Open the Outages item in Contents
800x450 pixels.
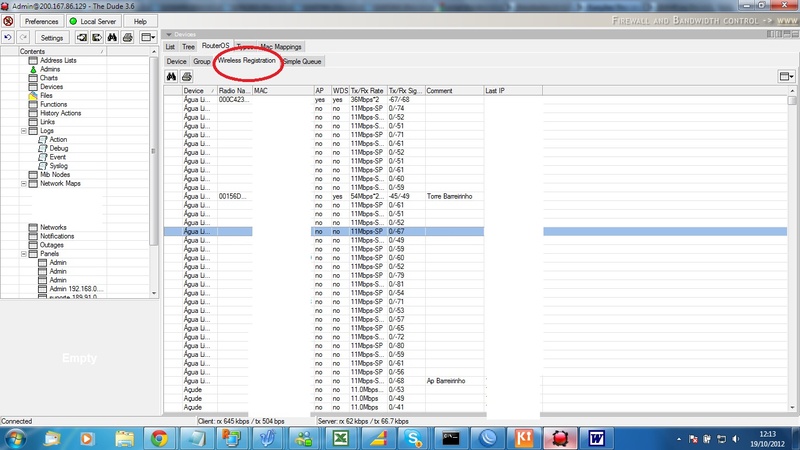click(52, 245)
